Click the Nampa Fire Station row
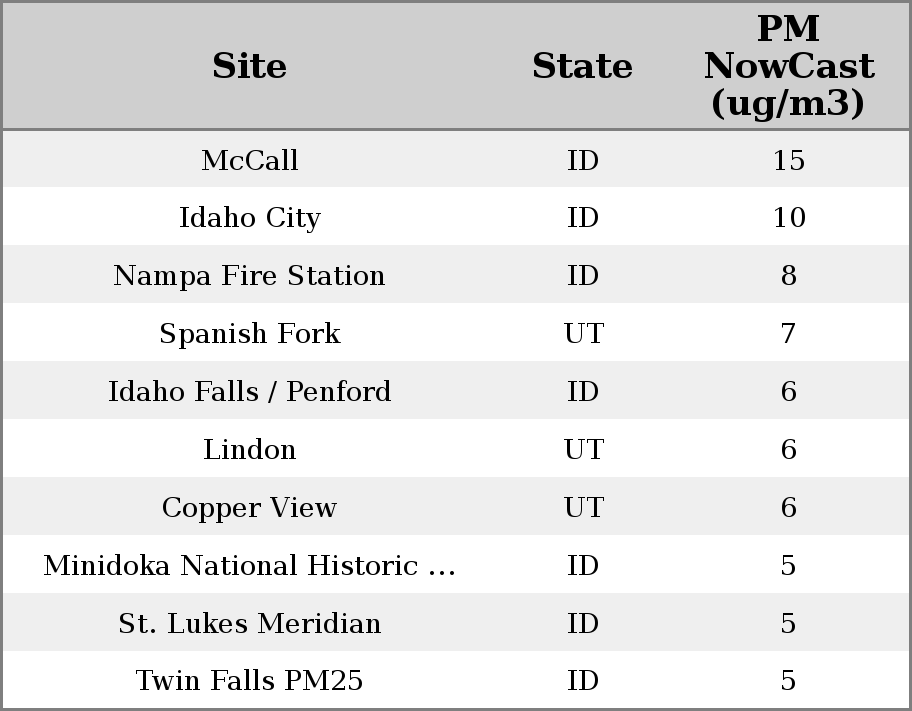 pyautogui.click(x=249, y=276)
